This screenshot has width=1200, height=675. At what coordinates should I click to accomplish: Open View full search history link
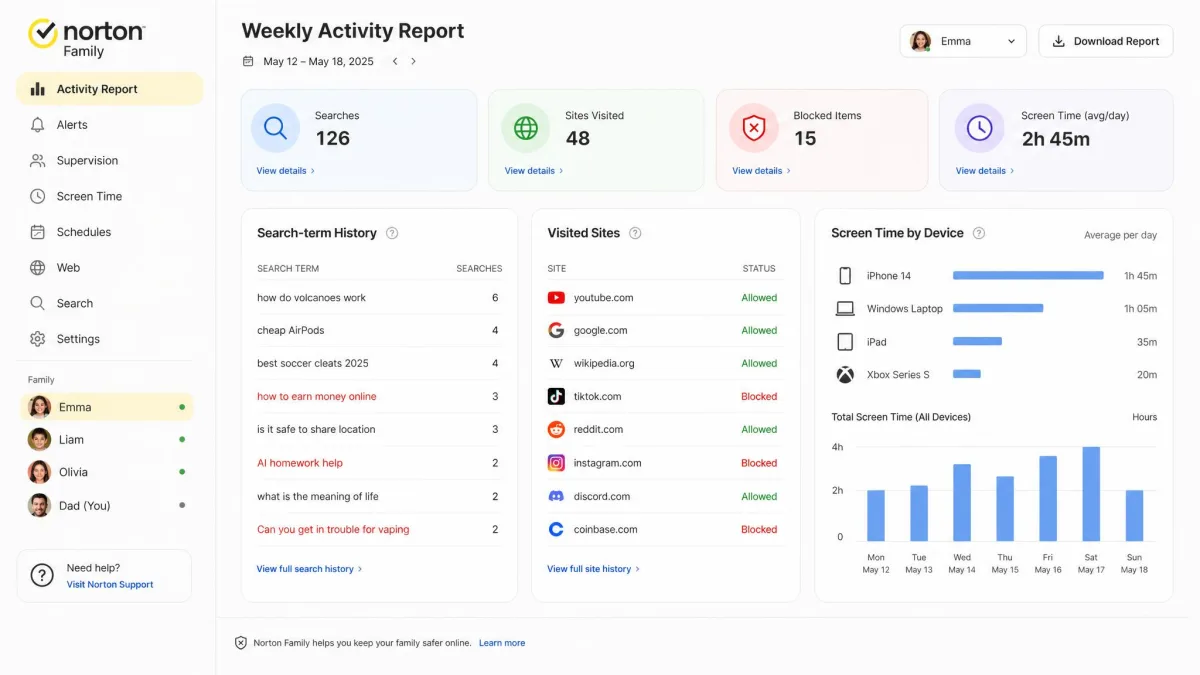pyautogui.click(x=309, y=569)
